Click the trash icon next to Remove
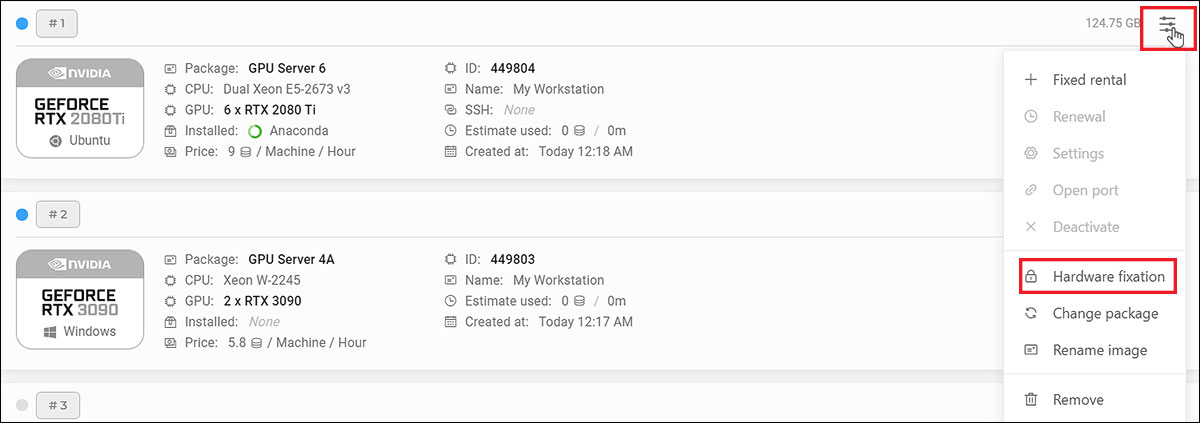Image resolution: width=1200 pixels, height=423 pixels. [x=1031, y=400]
